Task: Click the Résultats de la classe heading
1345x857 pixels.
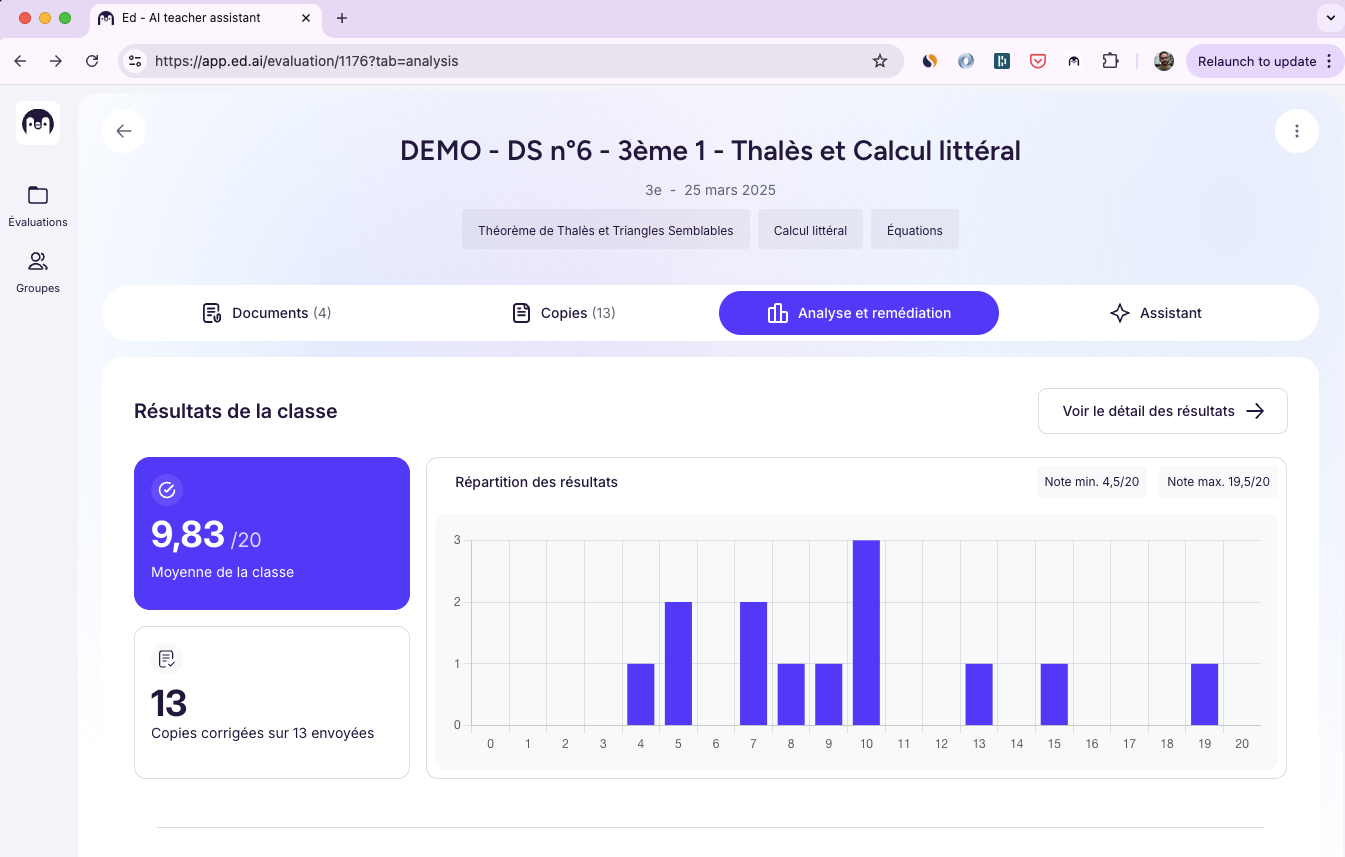Action: pos(236,411)
